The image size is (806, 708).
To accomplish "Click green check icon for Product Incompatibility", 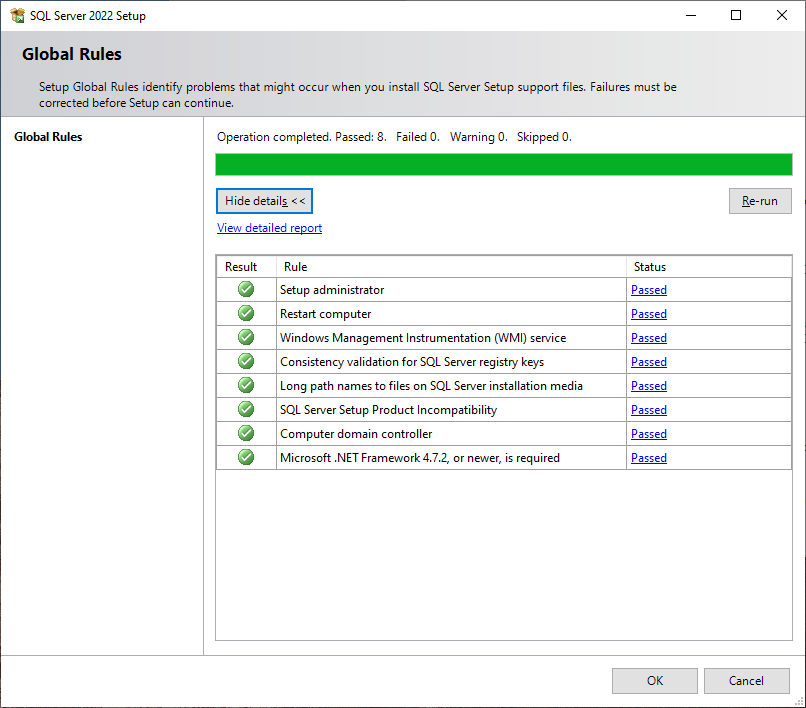I will [x=246, y=410].
